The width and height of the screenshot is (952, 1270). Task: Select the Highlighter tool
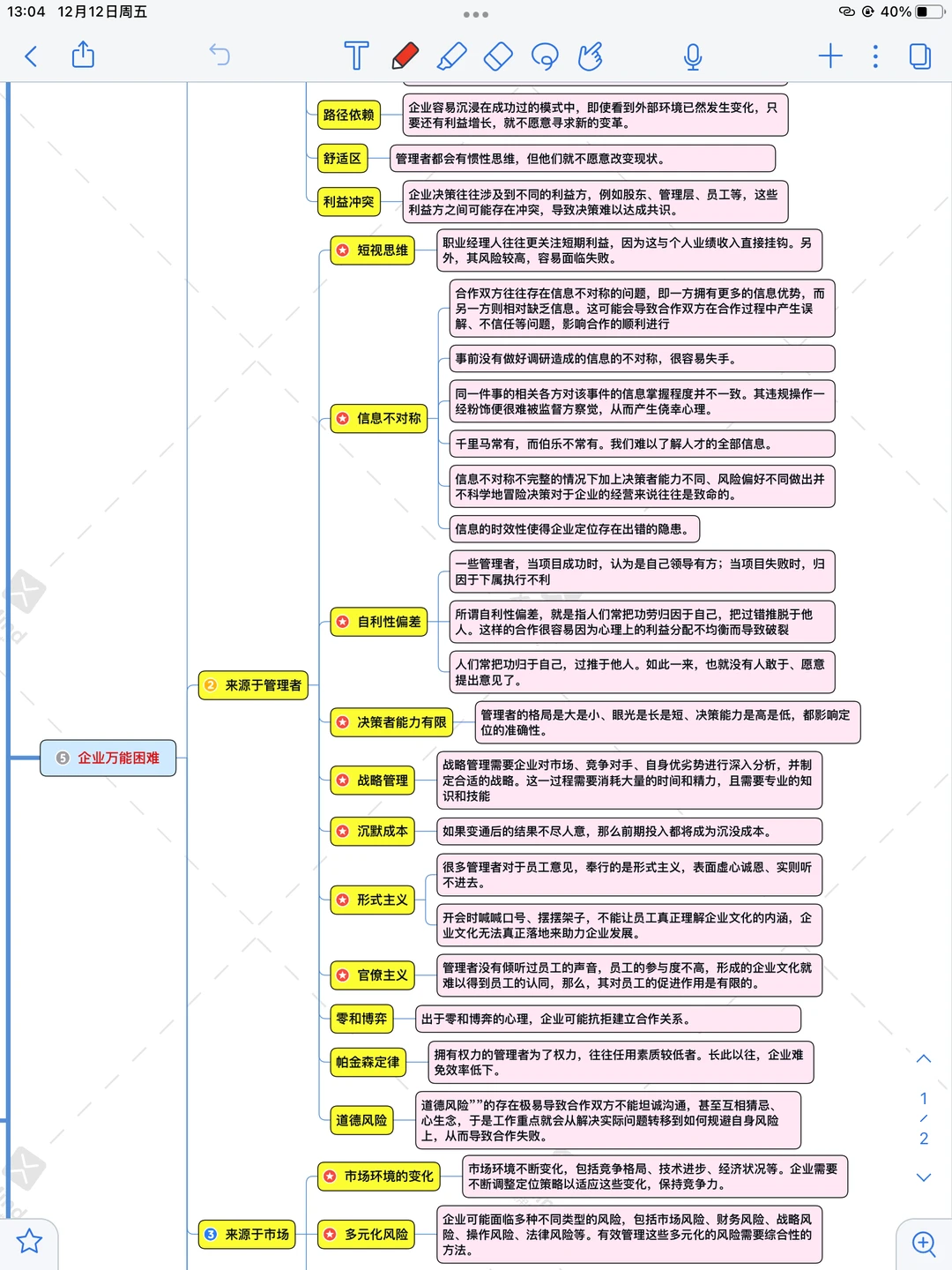pyautogui.click(x=451, y=55)
